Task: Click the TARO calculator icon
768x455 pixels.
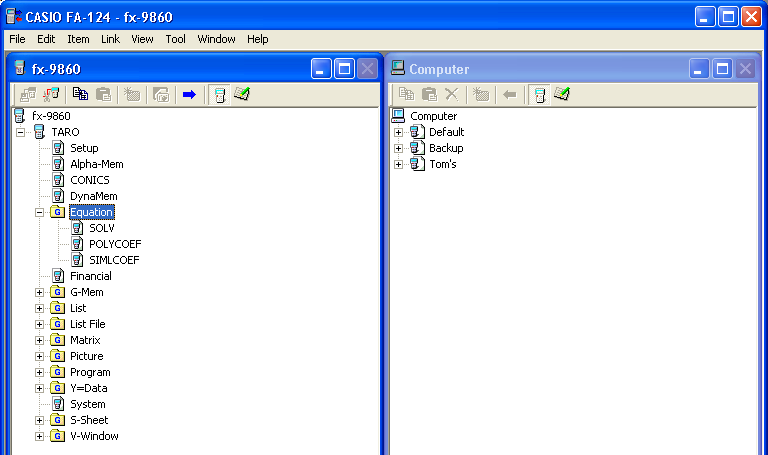Action: (39, 132)
